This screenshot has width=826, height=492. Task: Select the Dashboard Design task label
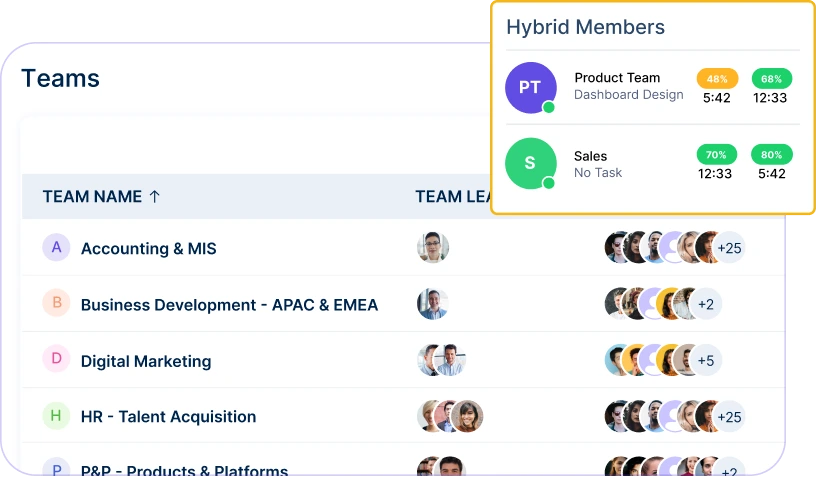[628, 95]
